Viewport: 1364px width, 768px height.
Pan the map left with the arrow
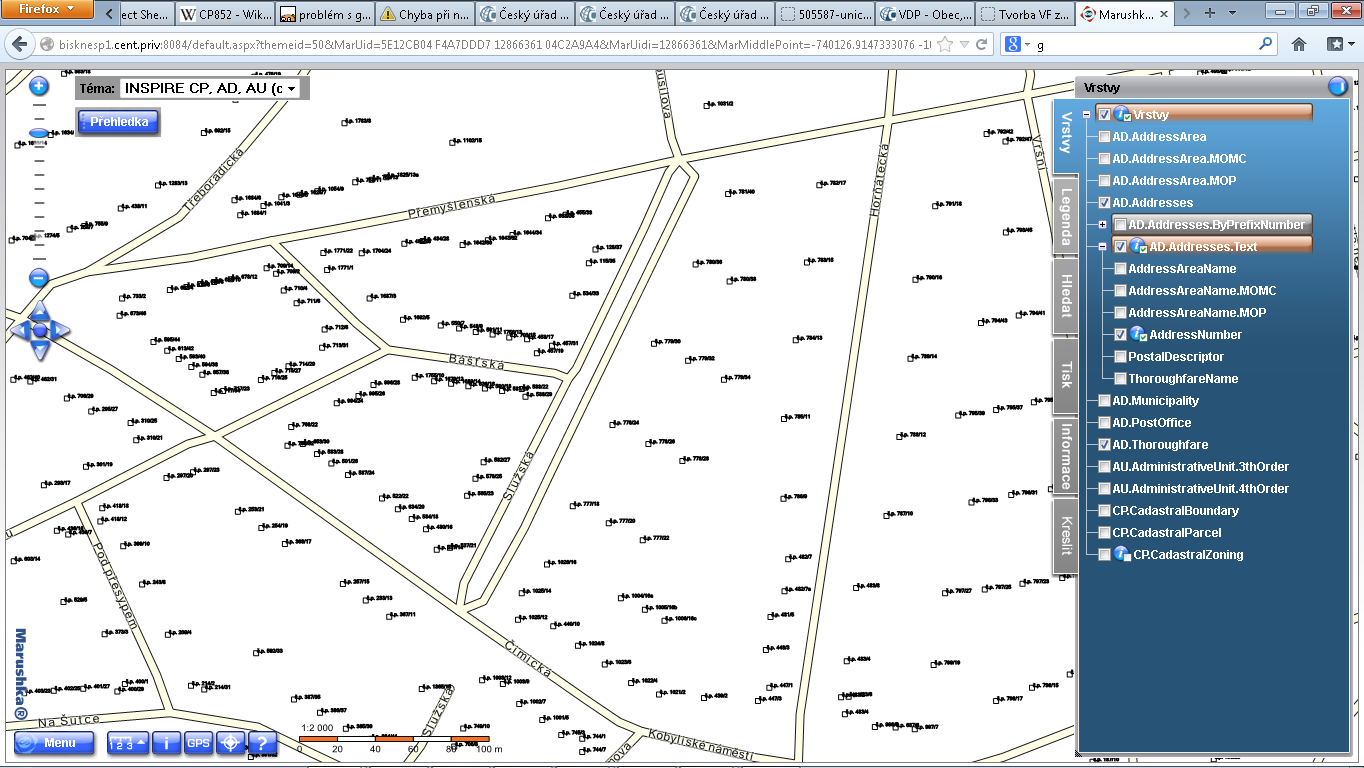click(x=19, y=330)
